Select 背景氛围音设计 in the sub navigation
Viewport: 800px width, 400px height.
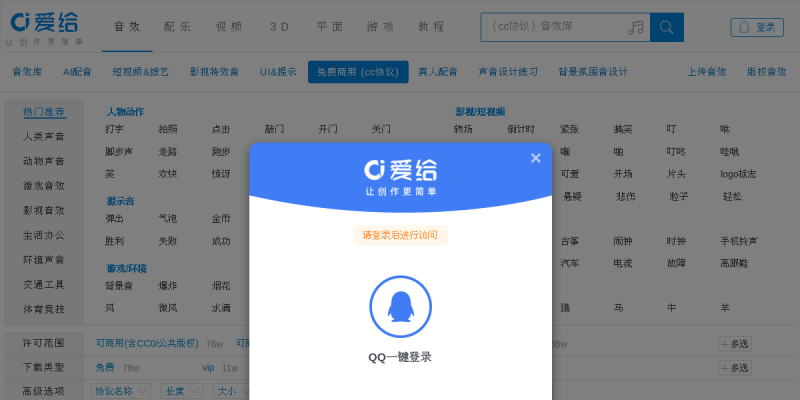593,72
